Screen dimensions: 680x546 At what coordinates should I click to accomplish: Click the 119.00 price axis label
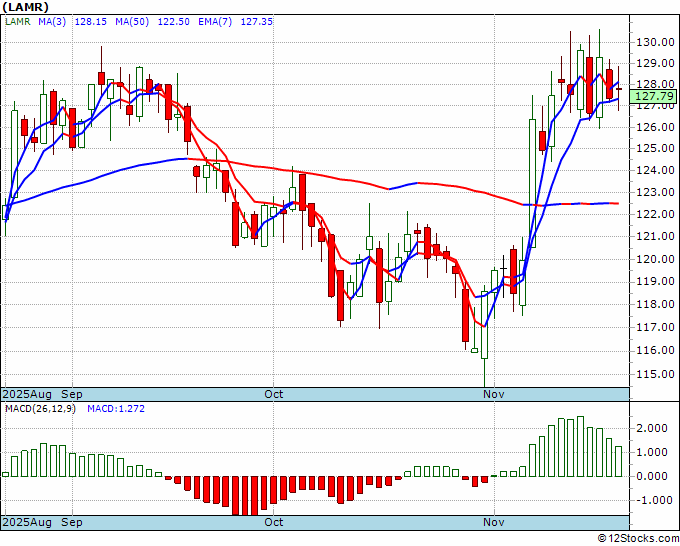655,281
